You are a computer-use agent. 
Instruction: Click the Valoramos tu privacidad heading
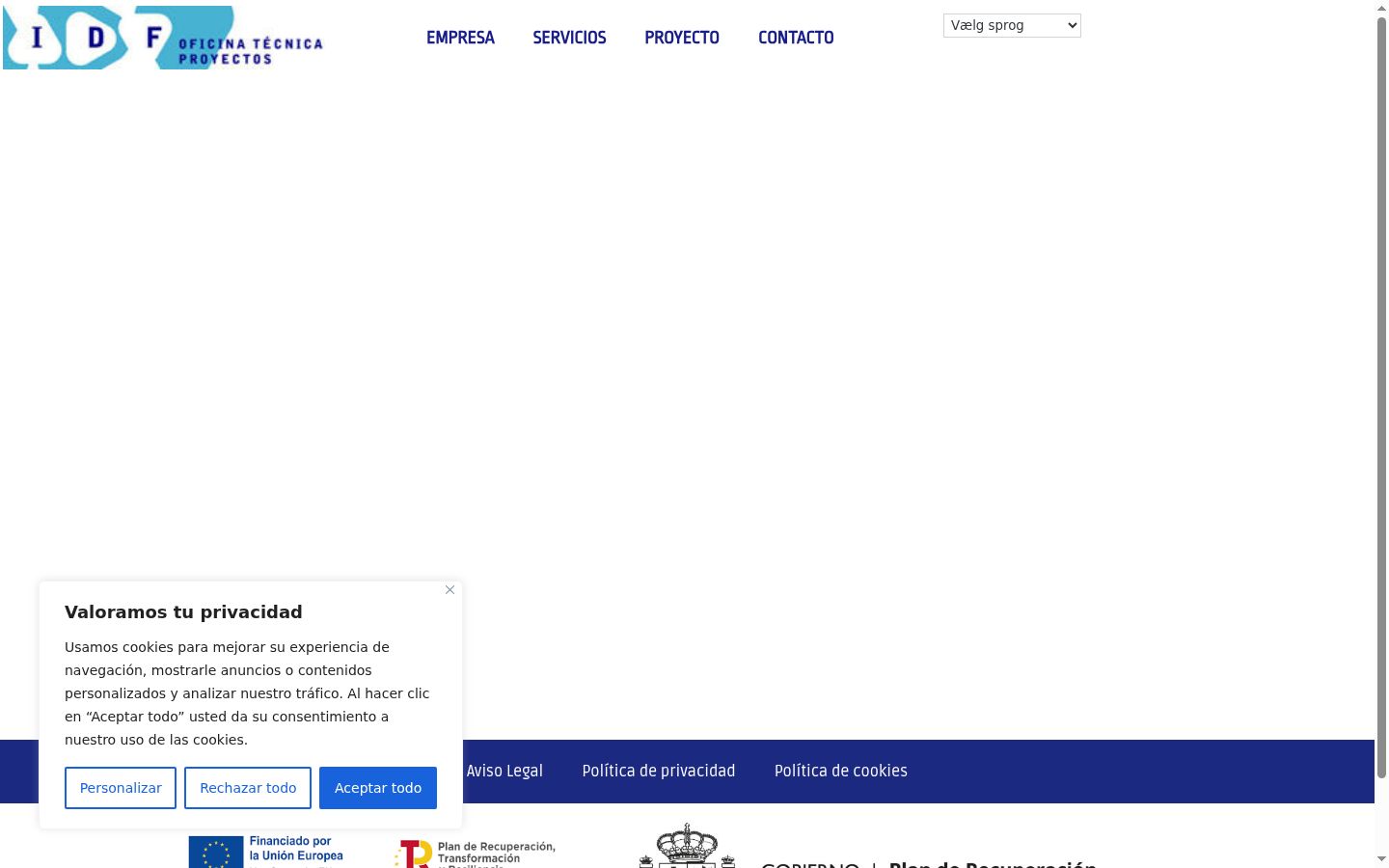click(x=183, y=611)
